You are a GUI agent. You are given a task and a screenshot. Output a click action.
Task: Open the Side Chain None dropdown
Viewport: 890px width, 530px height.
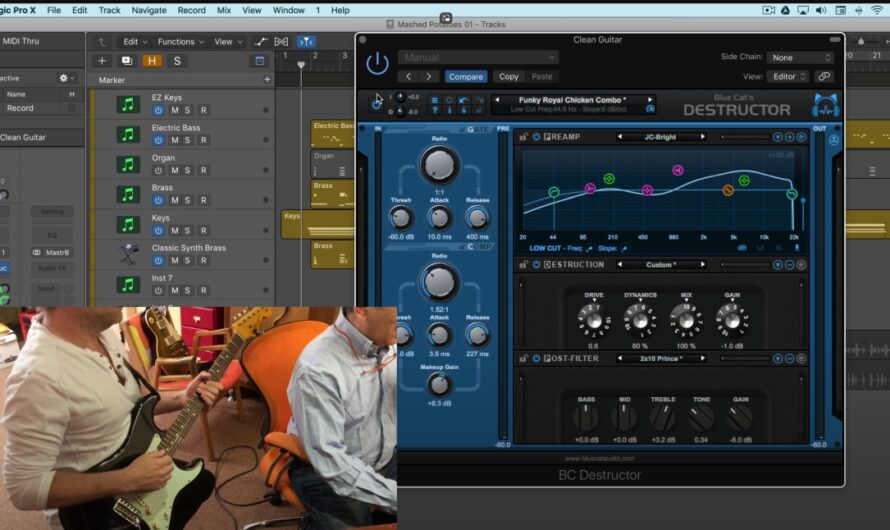click(x=800, y=57)
